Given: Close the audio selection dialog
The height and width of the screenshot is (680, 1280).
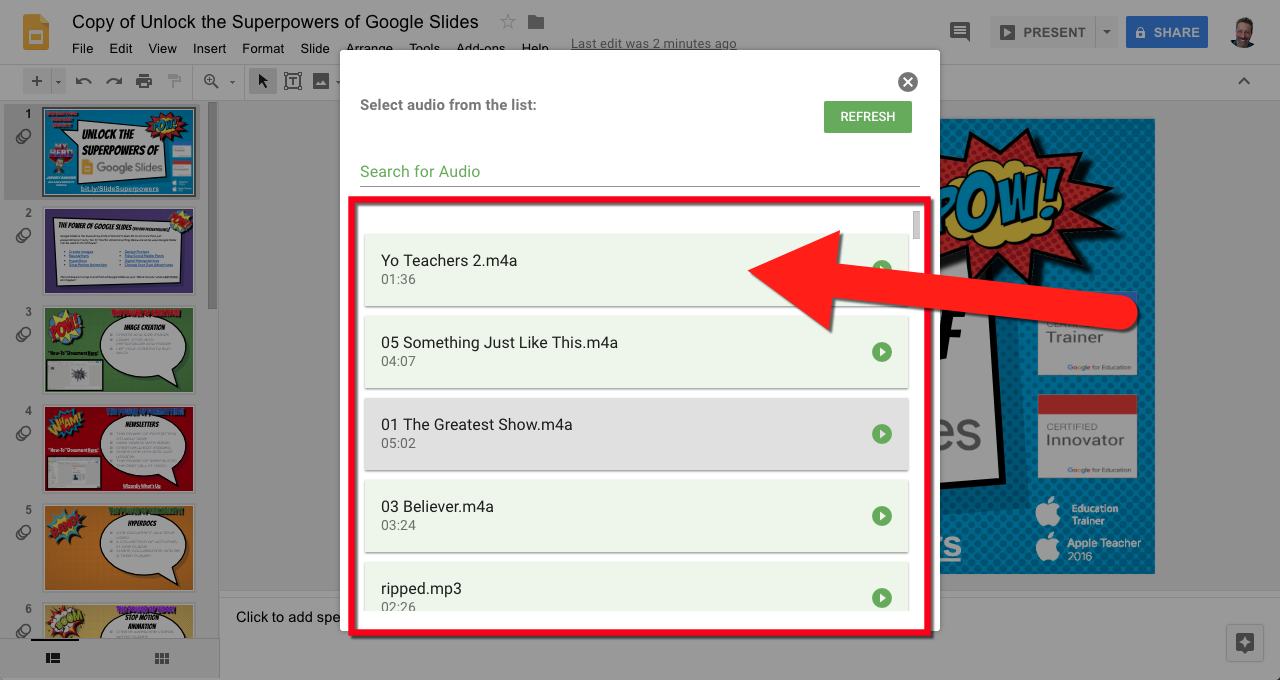Looking at the screenshot, I should [908, 82].
